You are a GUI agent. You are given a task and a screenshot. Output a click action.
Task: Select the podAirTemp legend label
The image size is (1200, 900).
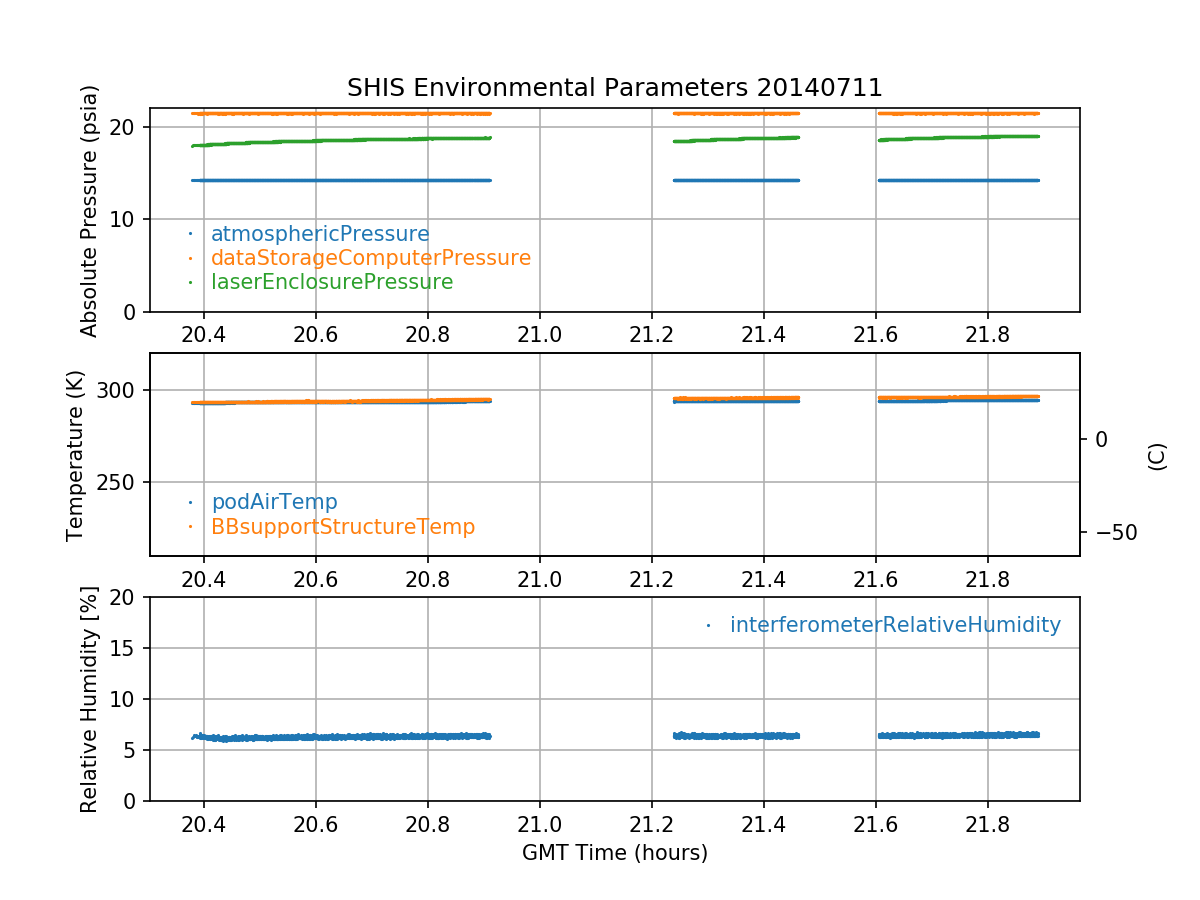(274, 502)
